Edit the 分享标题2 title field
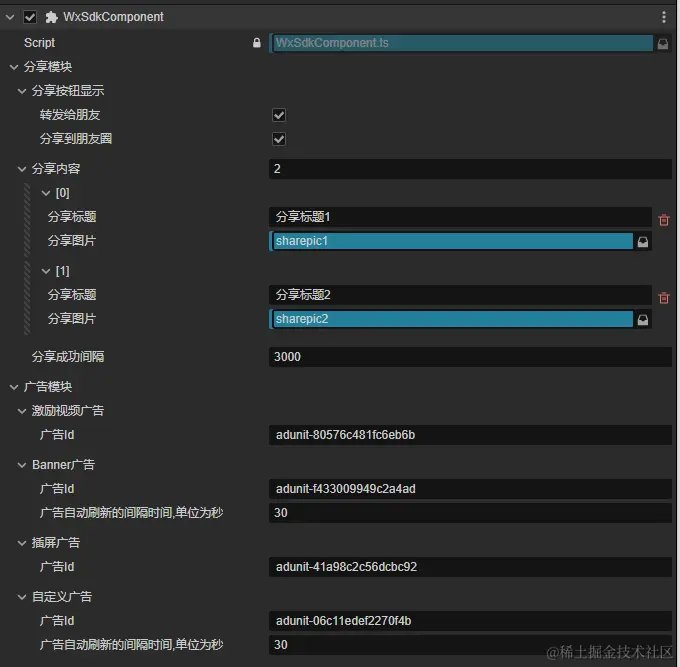680x667 pixels. 460,295
